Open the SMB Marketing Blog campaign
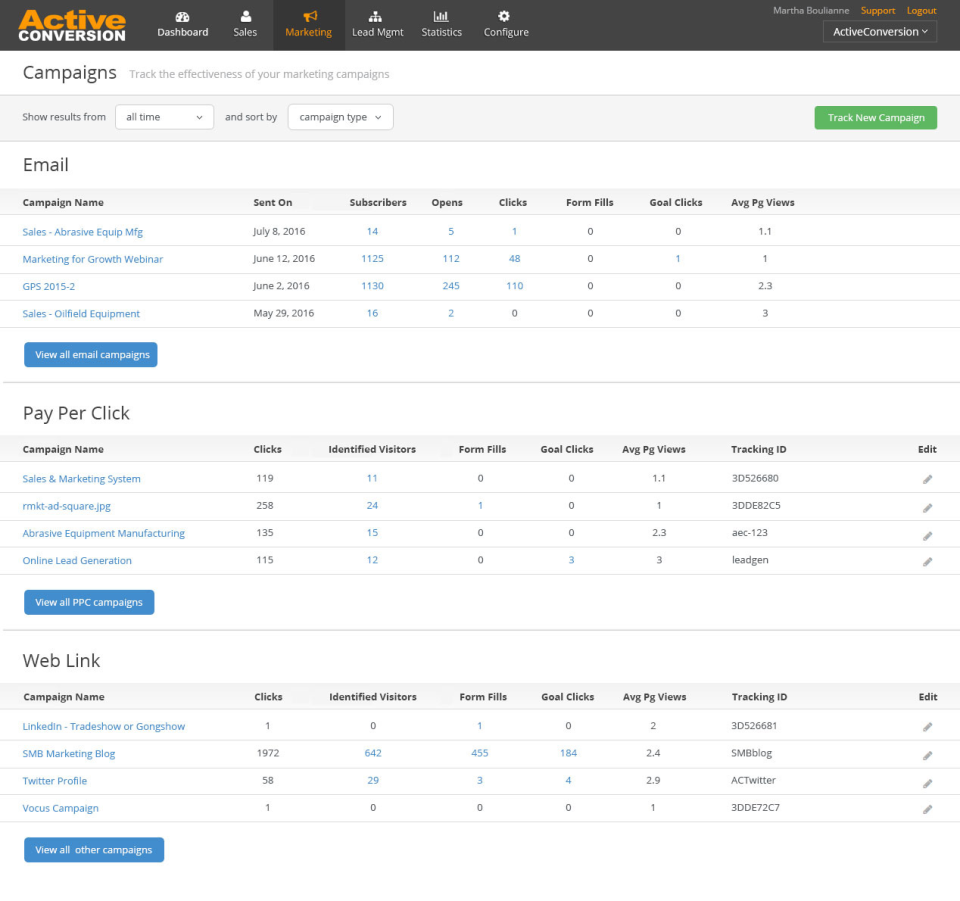 [x=68, y=753]
